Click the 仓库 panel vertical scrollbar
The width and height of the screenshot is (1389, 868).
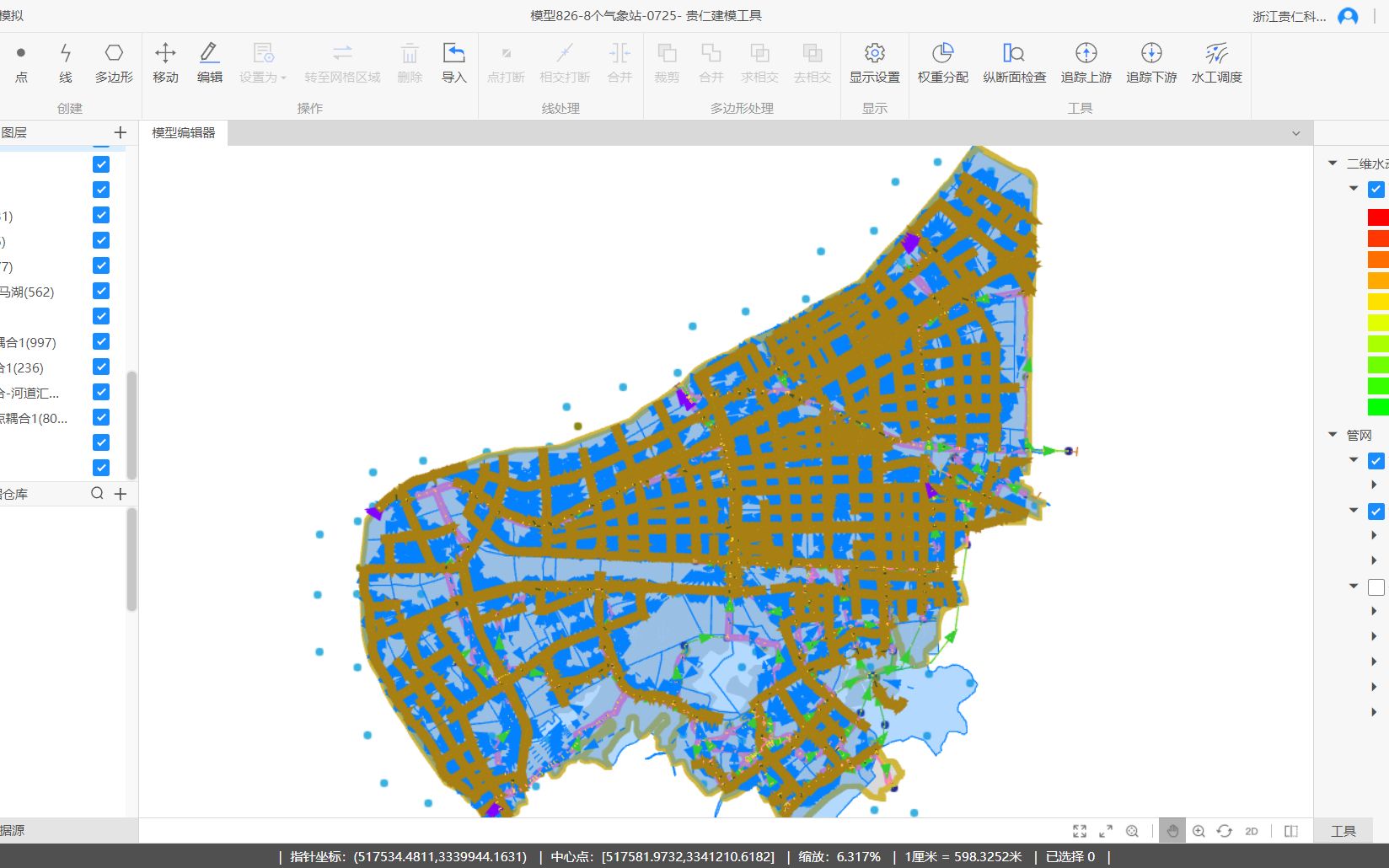131,559
